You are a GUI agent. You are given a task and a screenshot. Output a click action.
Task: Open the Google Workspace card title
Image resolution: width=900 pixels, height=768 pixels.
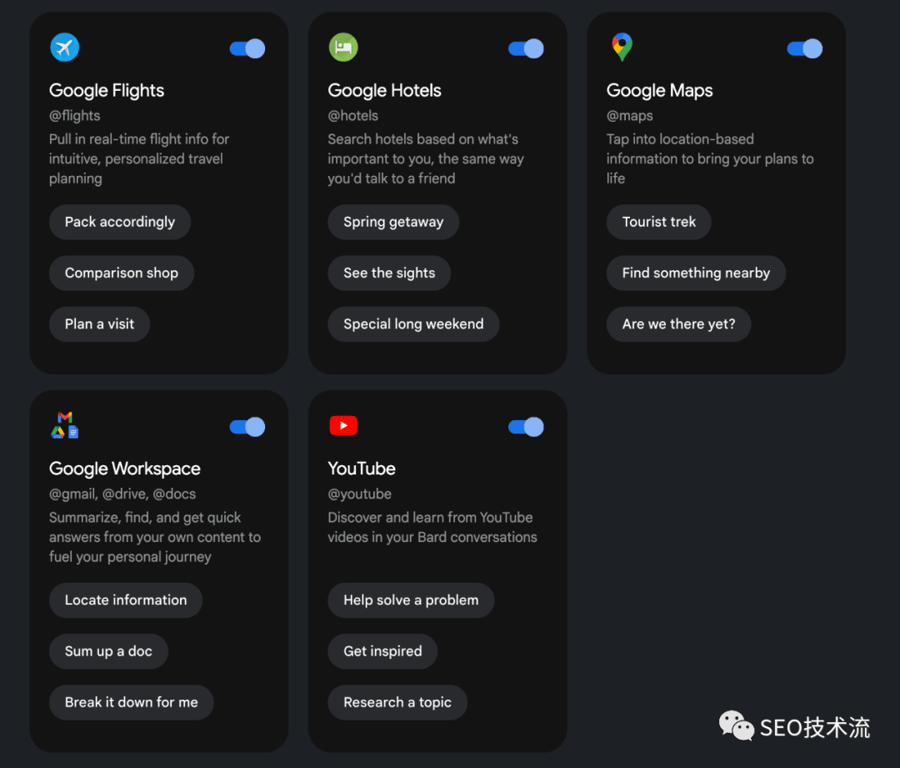125,468
